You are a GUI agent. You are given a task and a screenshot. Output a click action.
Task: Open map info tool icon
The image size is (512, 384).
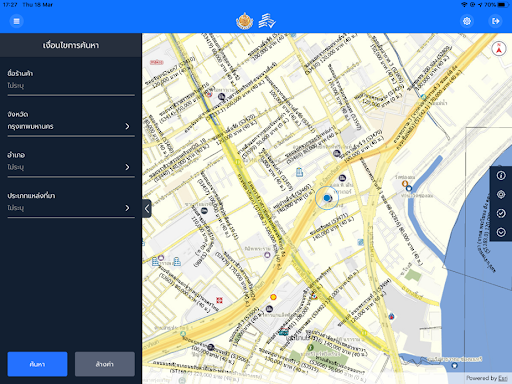click(501, 176)
